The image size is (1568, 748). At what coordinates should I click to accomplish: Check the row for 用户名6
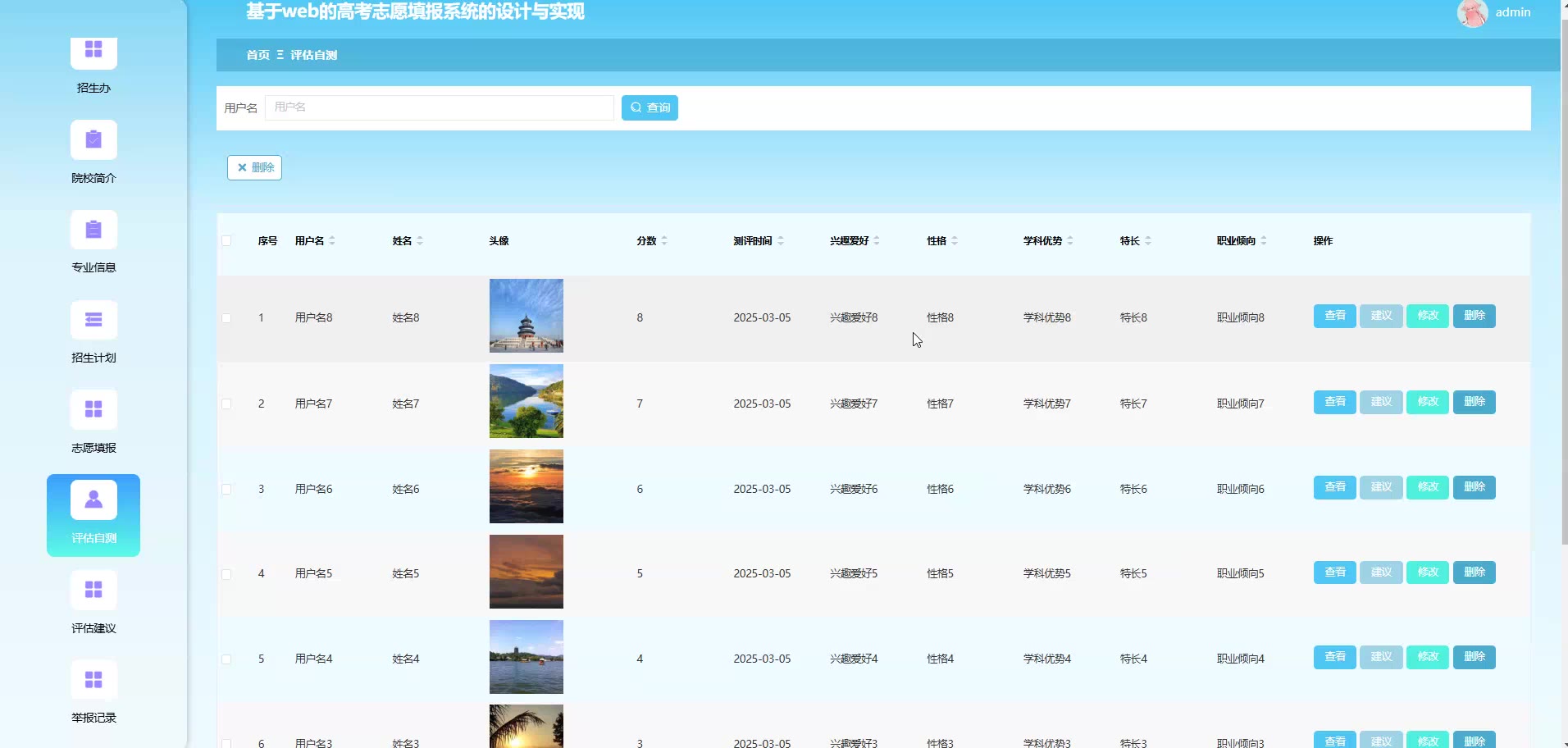(226, 489)
